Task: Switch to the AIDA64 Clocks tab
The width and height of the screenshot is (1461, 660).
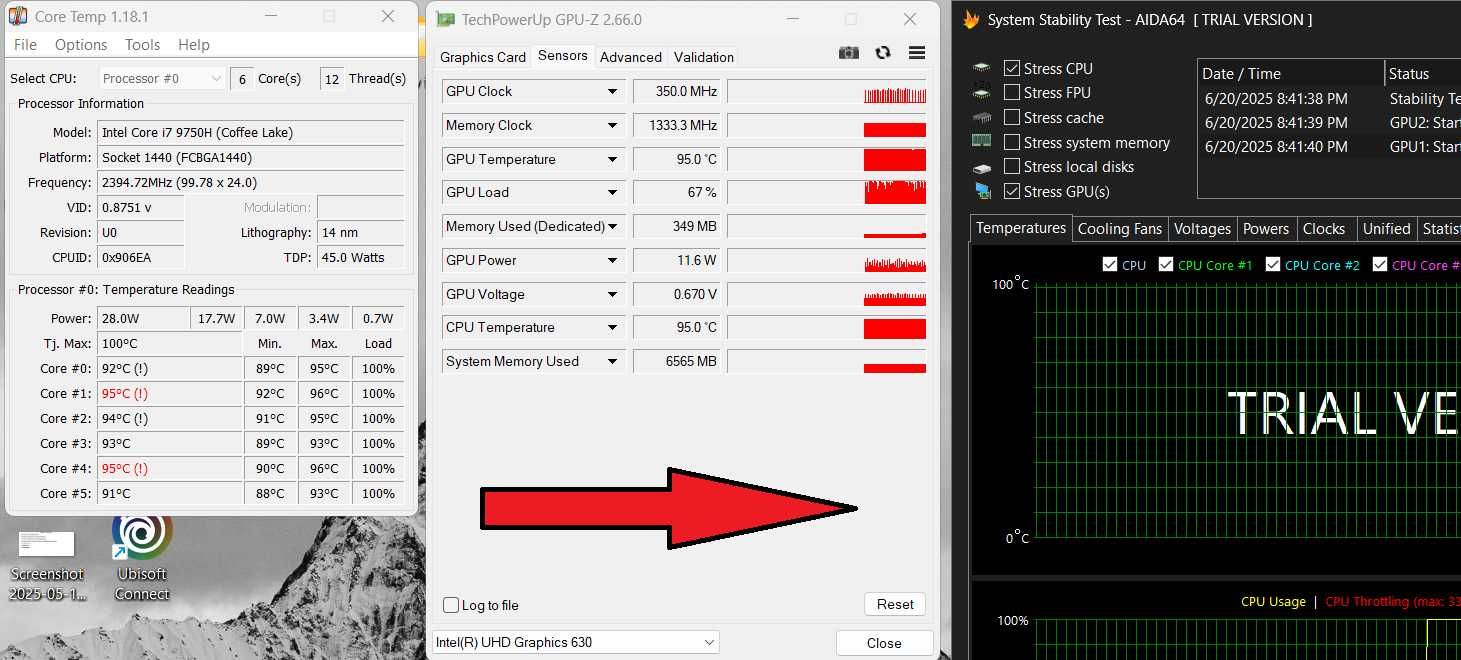Action: pos(1324,229)
